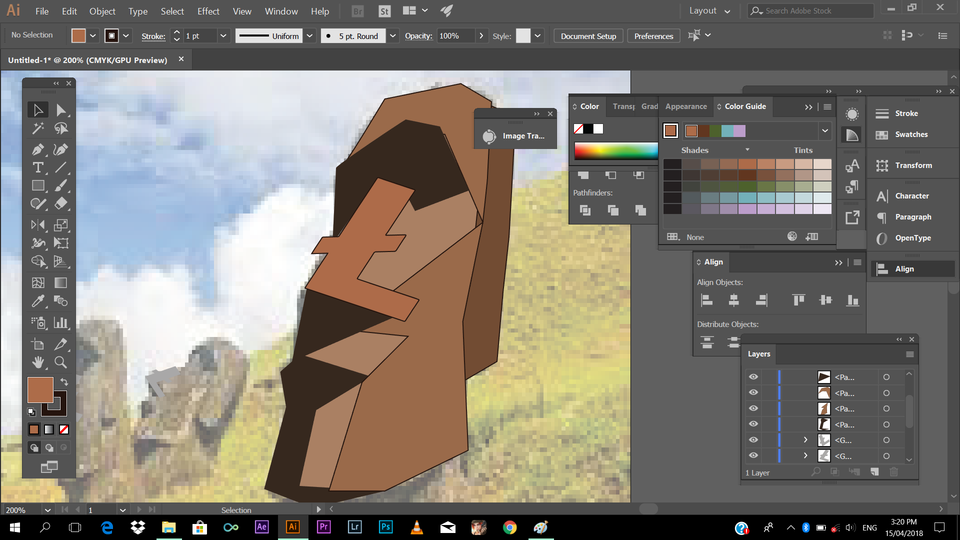Expand the first group in Layers panel
The width and height of the screenshot is (960, 540).
[x=805, y=440]
